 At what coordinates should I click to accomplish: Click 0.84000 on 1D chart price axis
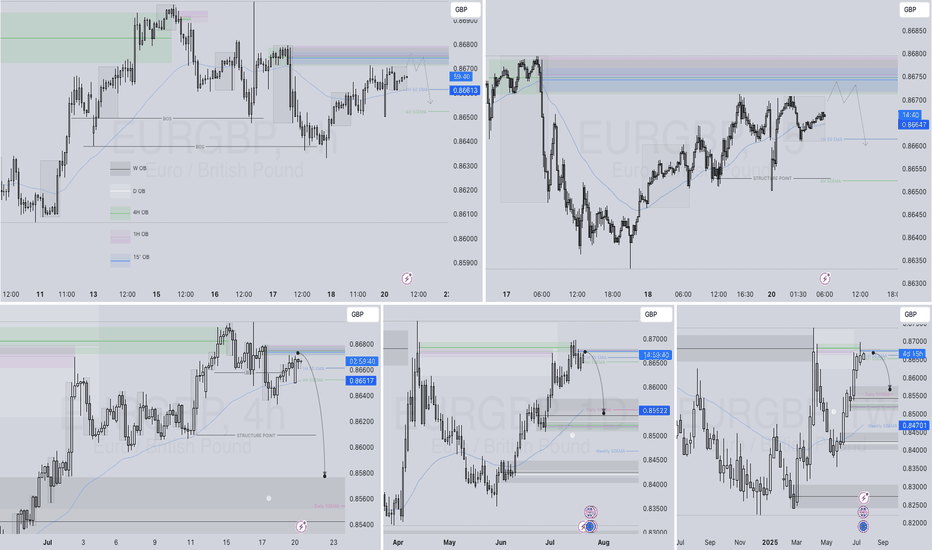coord(655,485)
